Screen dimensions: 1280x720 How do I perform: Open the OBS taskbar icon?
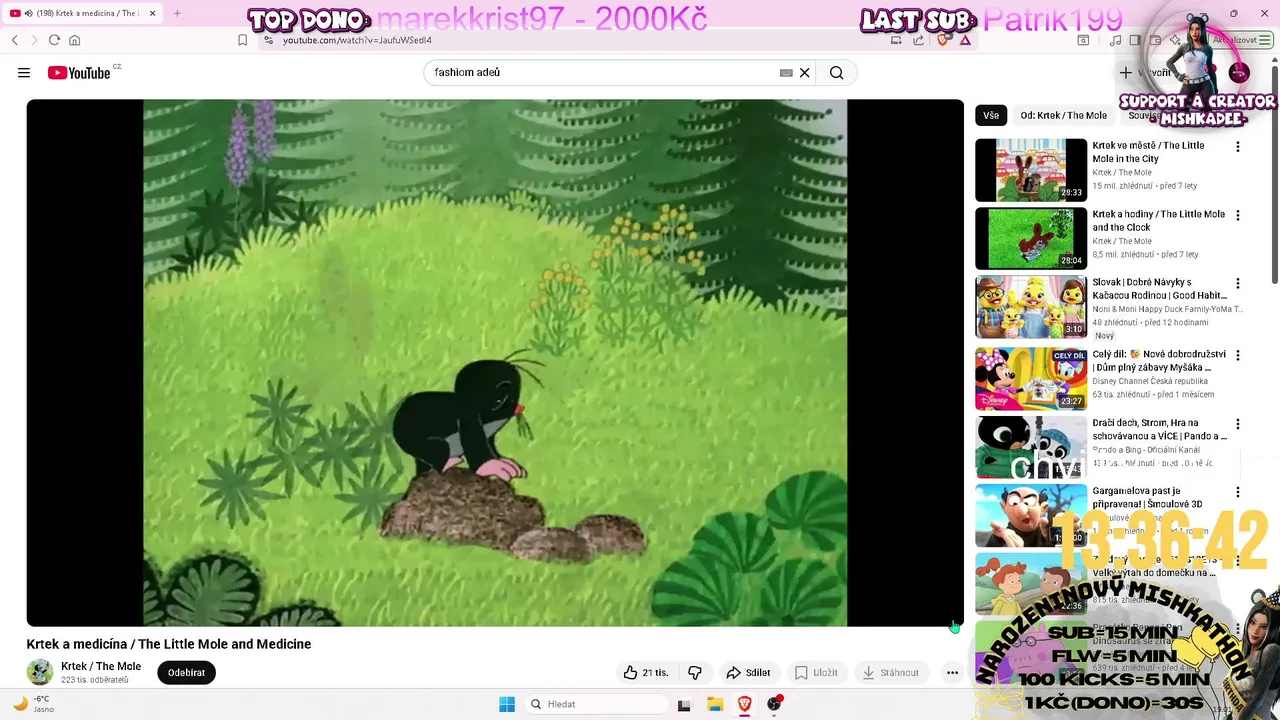coord(774,704)
